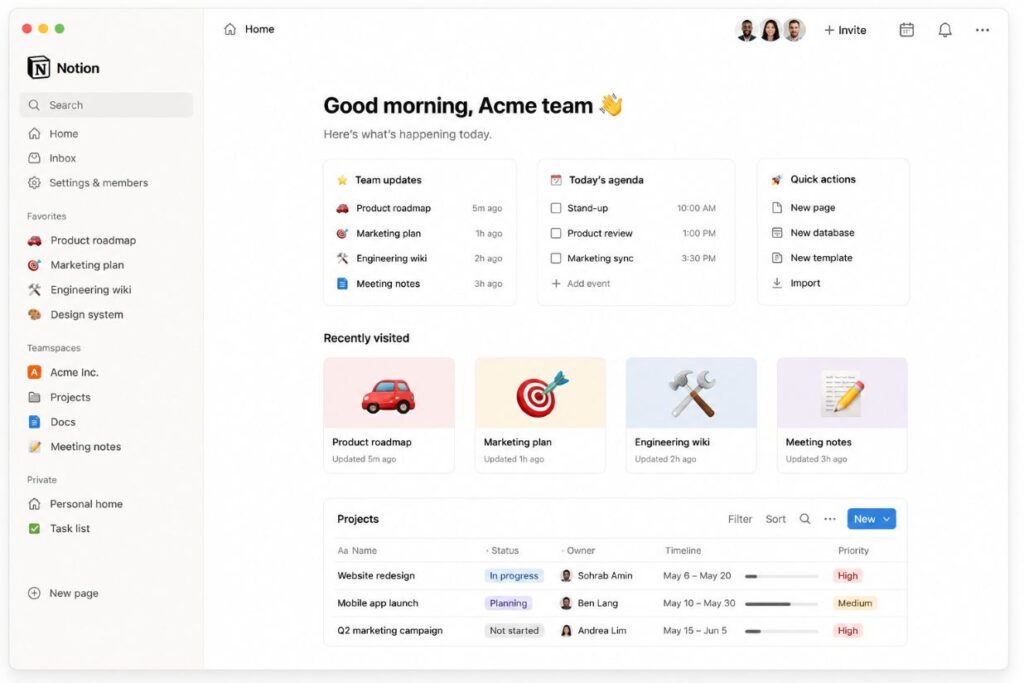Click the Priority column header

(853, 550)
